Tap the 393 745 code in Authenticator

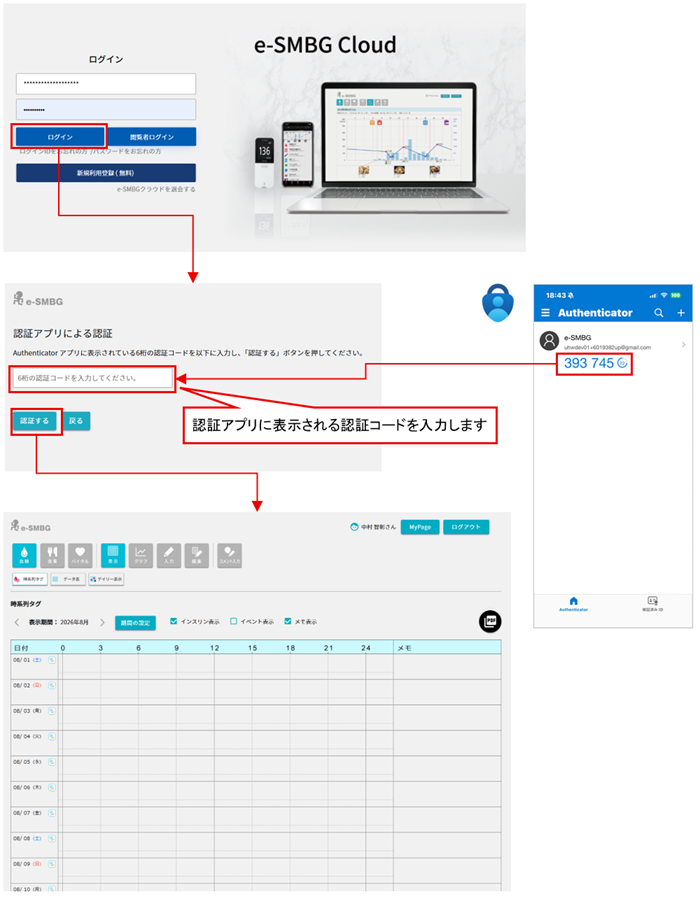589,363
